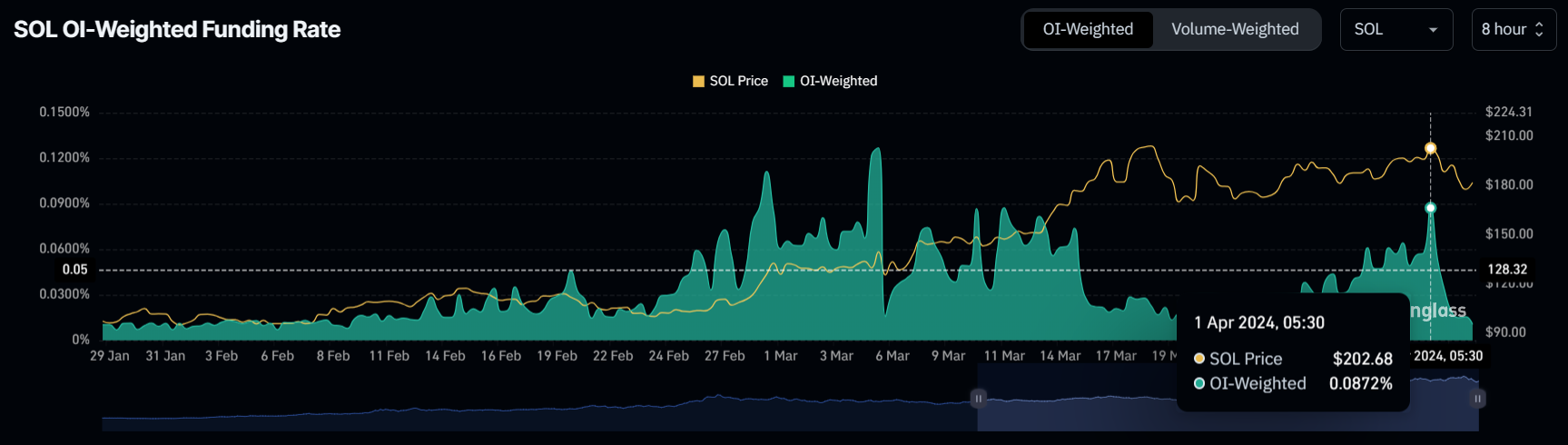
Task: Click the left handle of range navigator
Action: point(978,399)
